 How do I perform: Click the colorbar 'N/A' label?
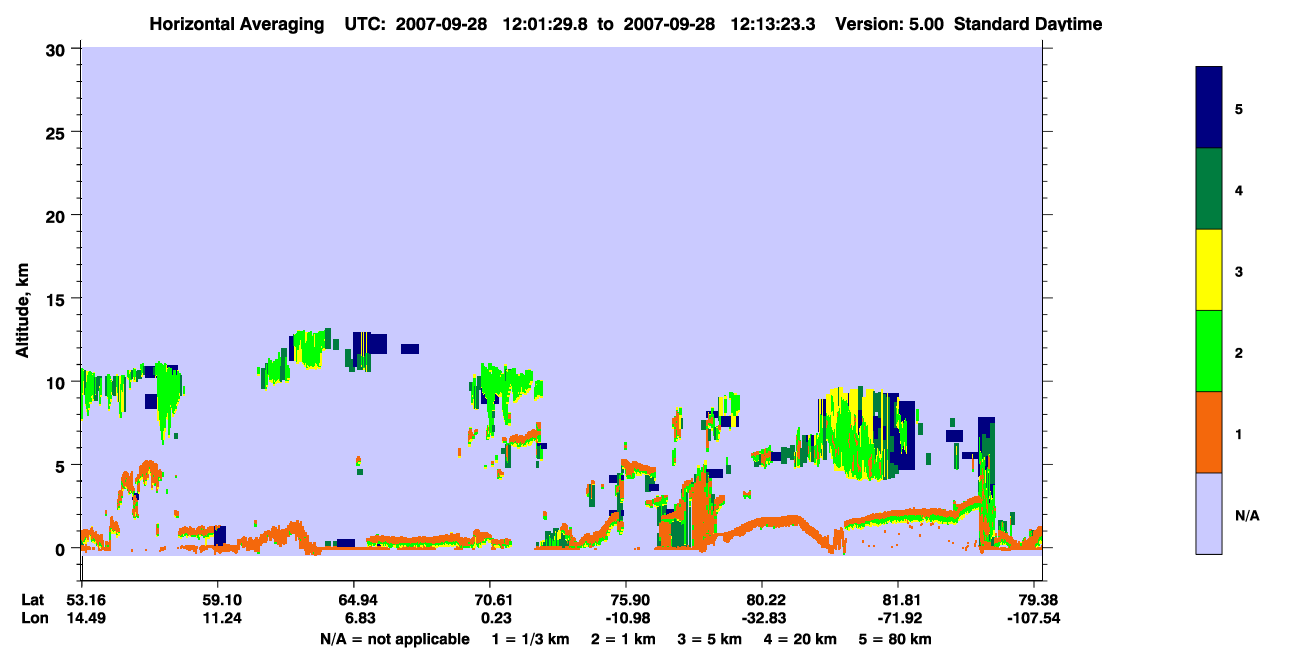[1247, 515]
